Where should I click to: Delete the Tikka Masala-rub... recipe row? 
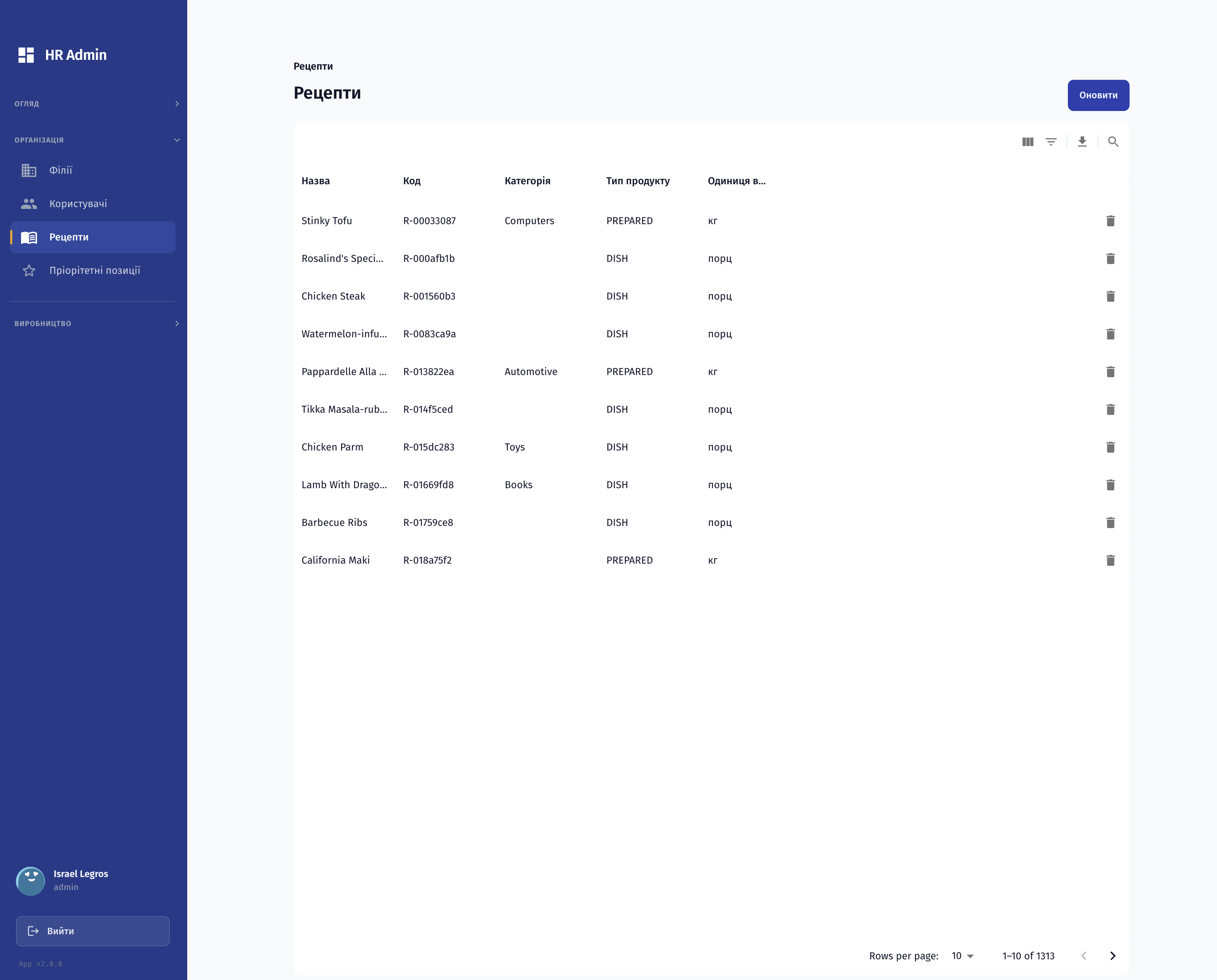pyautogui.click(x=1110, y=409)
